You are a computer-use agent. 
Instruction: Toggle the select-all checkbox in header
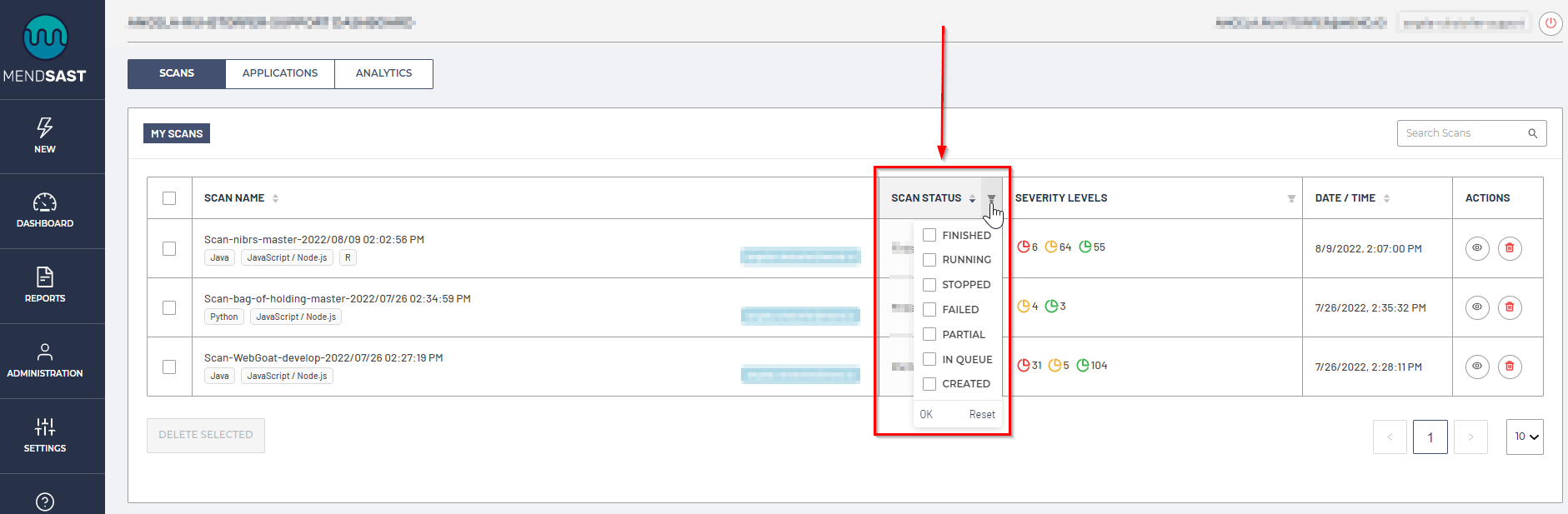tap(169, 198)
